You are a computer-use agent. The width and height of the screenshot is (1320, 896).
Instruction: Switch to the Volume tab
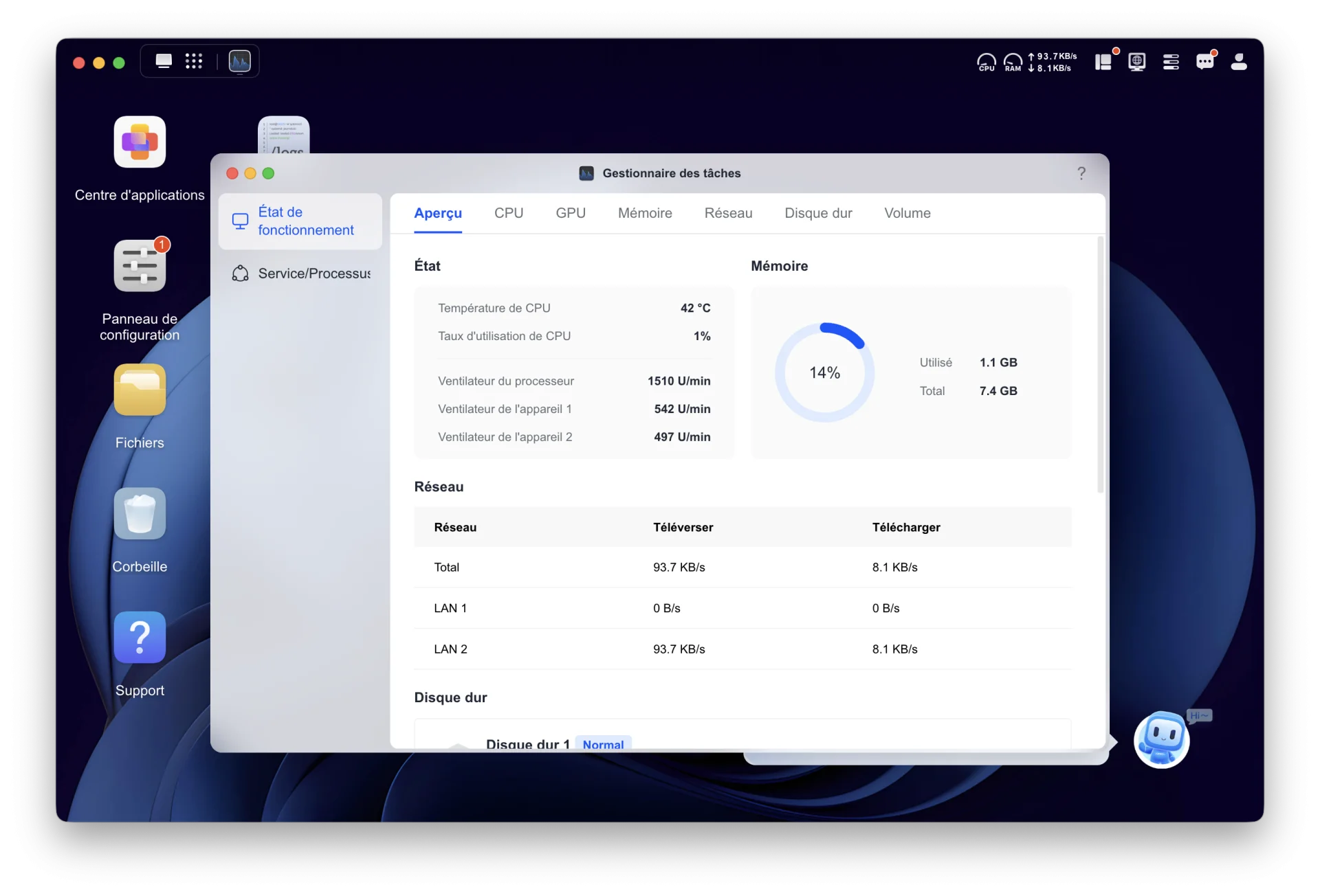tap(907, 213)
